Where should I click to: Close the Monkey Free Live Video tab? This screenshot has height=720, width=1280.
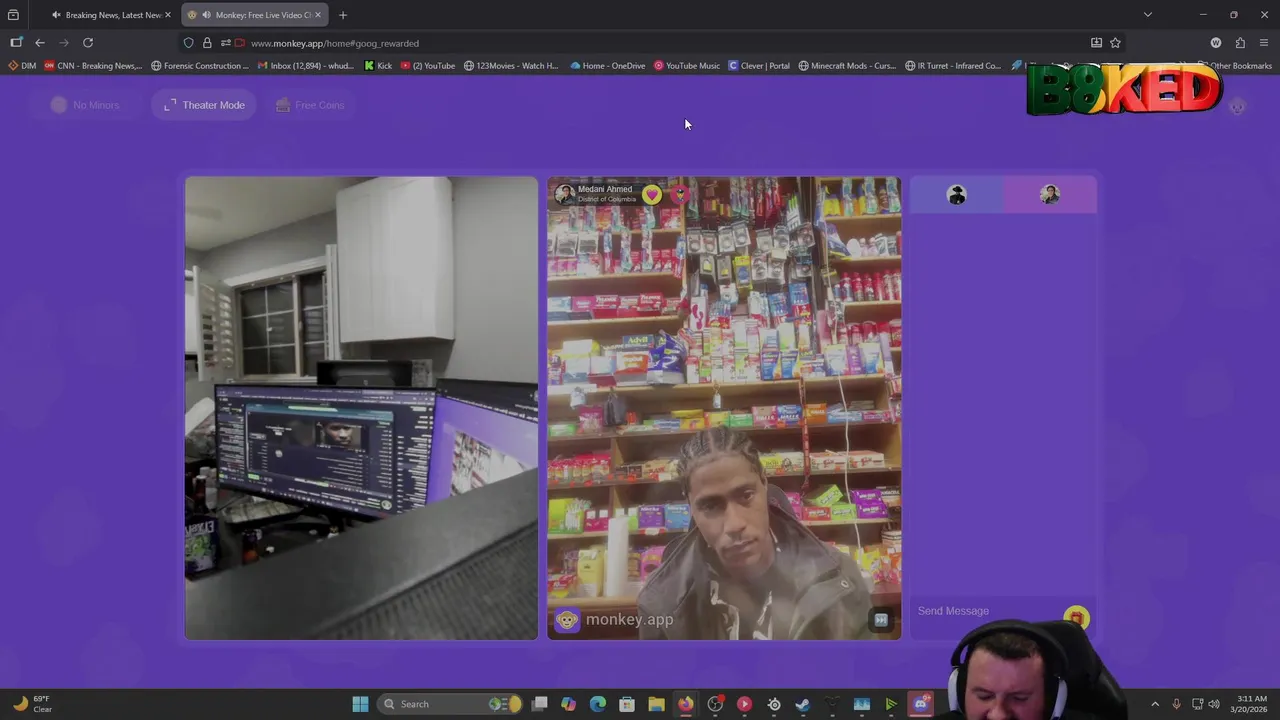[x=319, y=15]
